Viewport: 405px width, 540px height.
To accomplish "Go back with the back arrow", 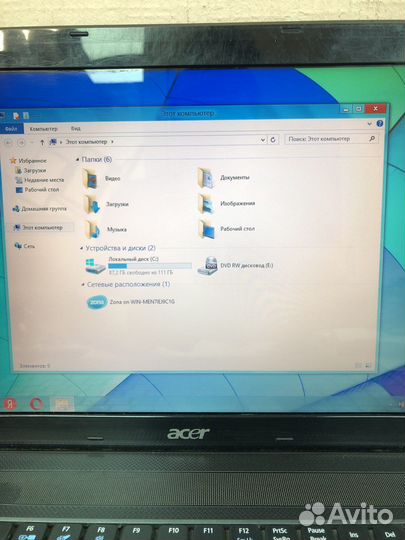I will (x=8, y=142).
